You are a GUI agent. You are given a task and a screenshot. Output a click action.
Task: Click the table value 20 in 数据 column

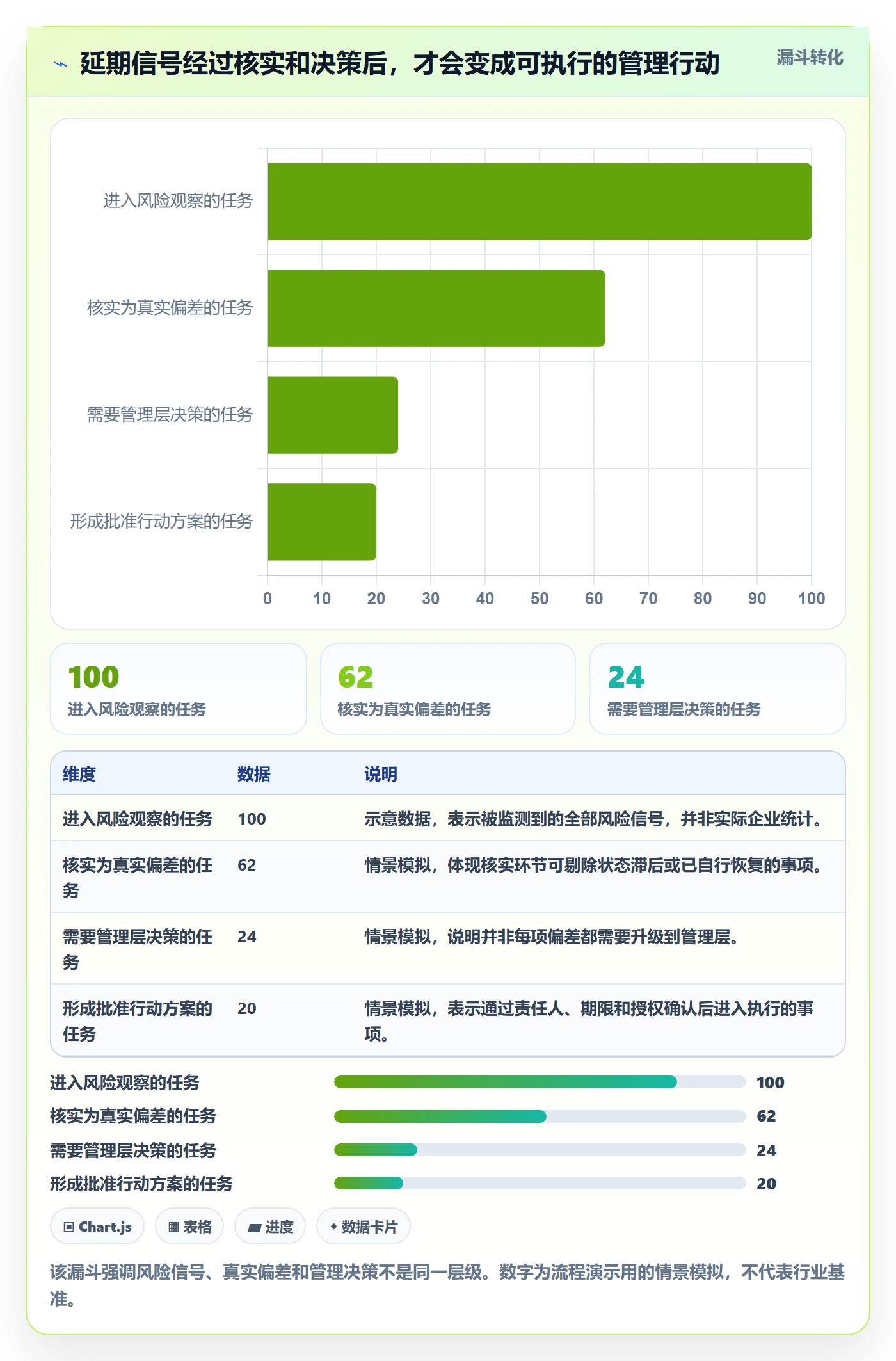tap(247, 1008)
